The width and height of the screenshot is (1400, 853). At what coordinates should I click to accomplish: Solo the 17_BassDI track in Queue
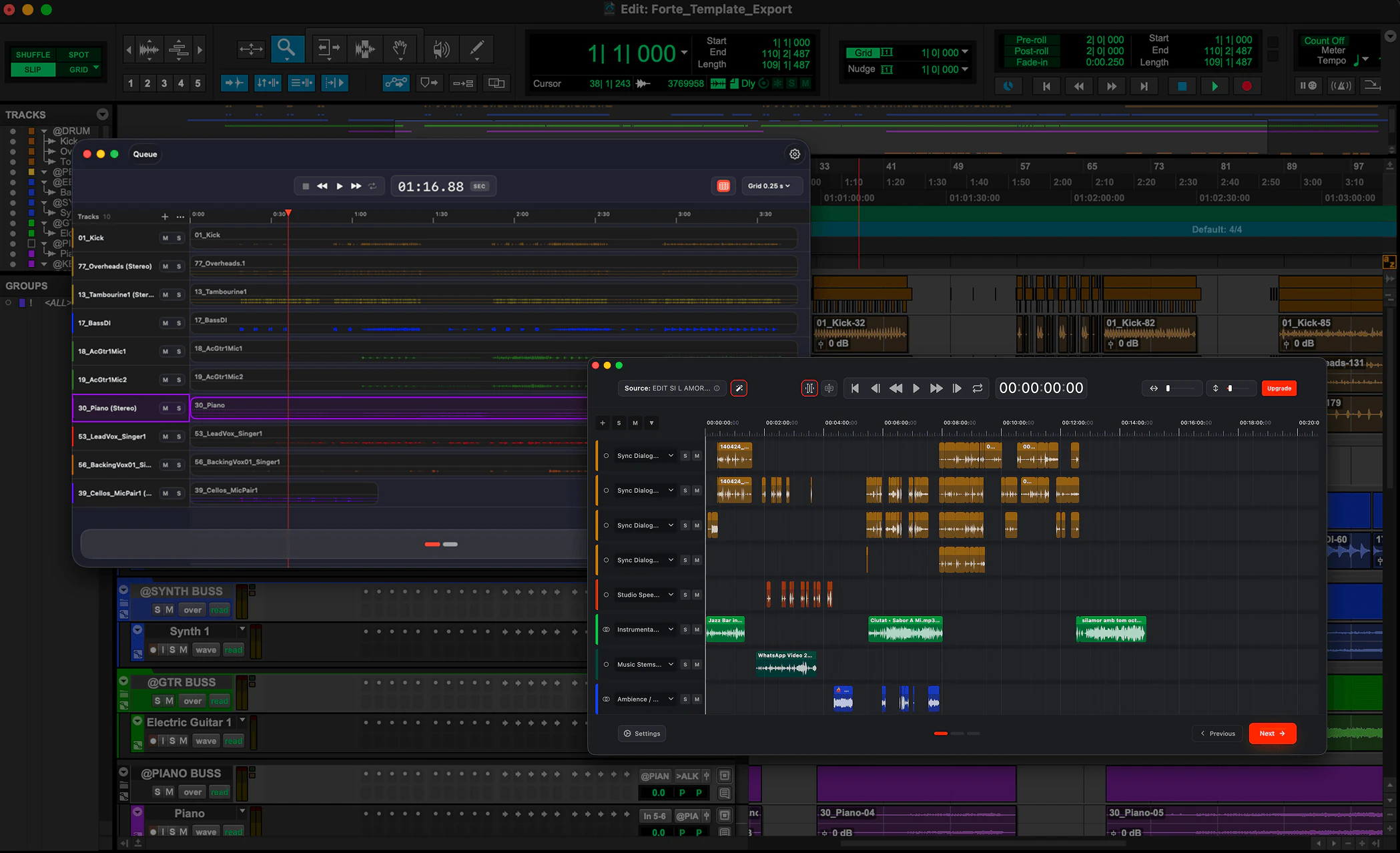click(x=179, y=324)
